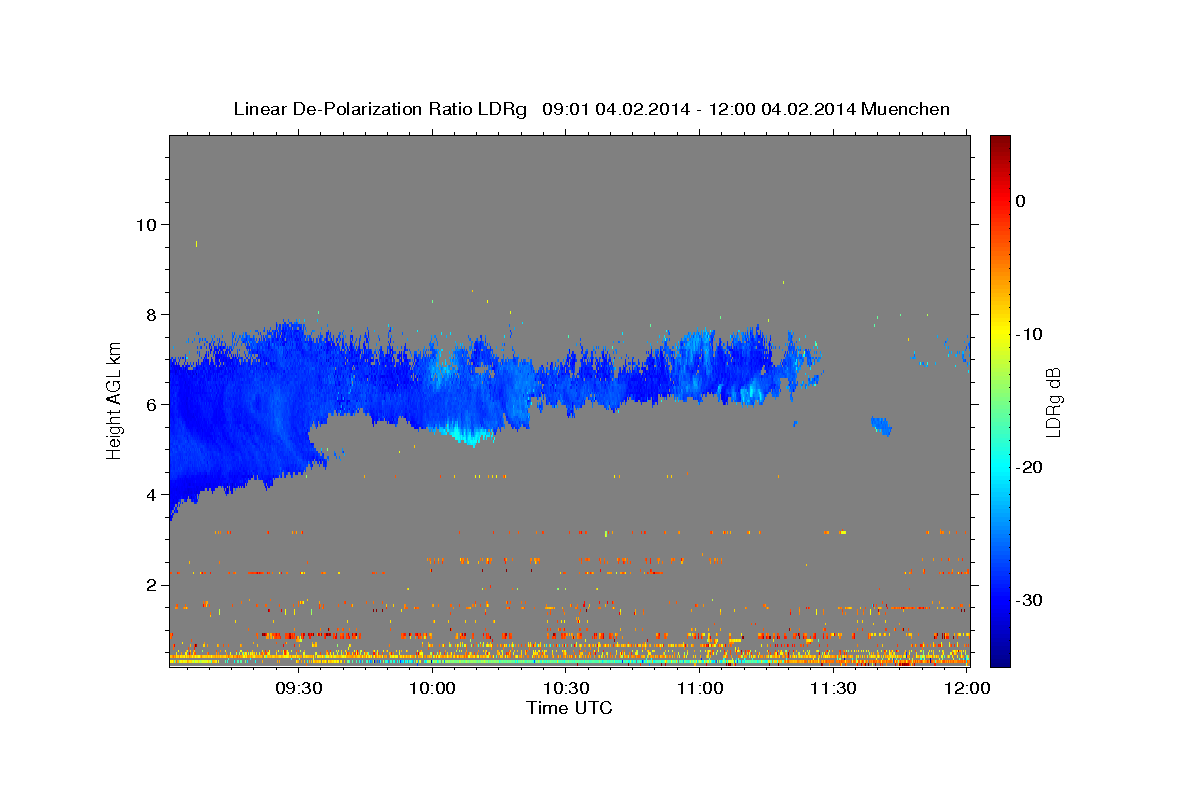Click the height value 6 on y-axis
Viewport: 1200px width, 800px height.
pyautogui.click(x=150, y=404)
